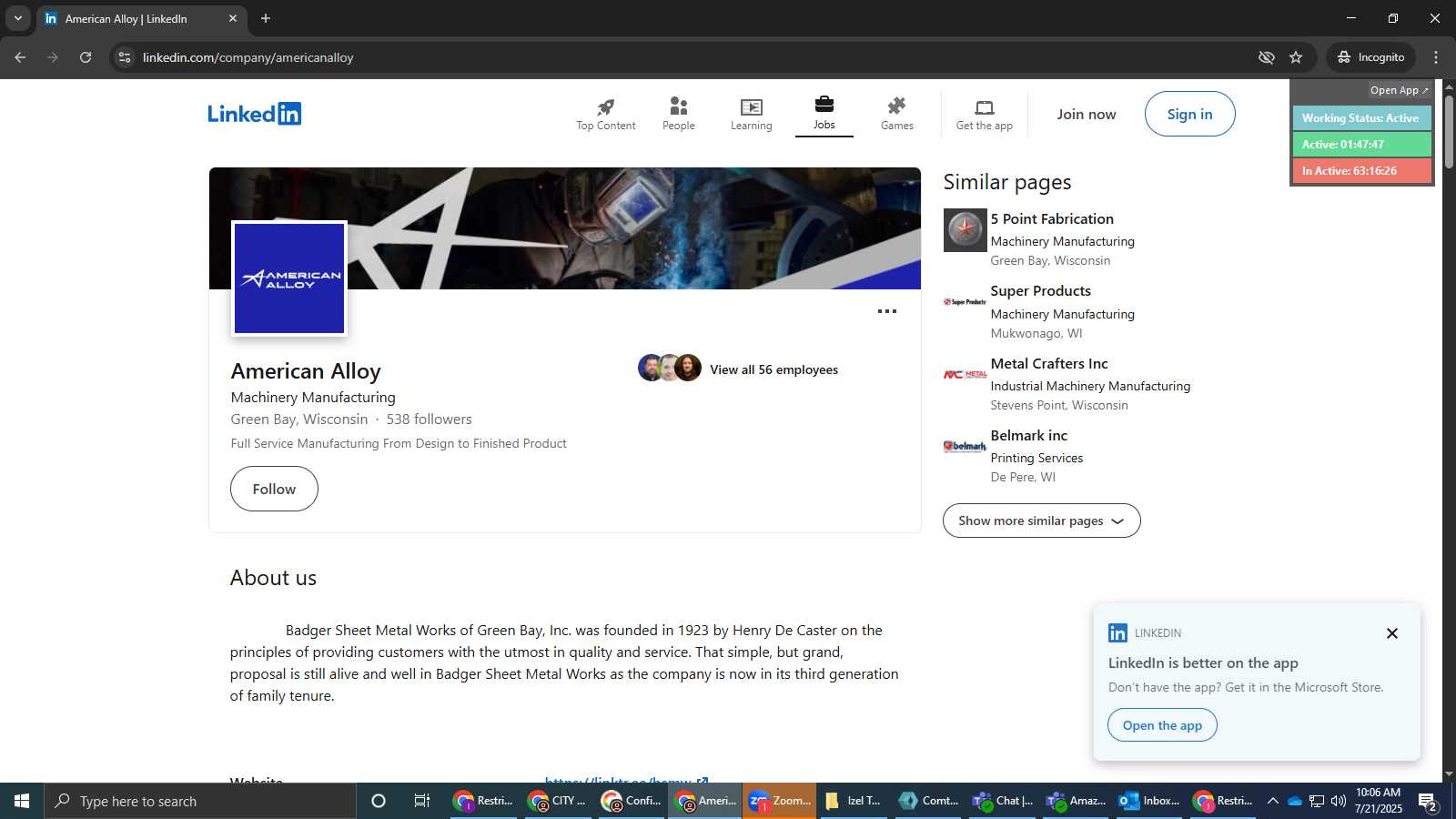Select the American Alloy LinkedIn tab
The image size is (1456, 819).
click(x=142, y=19)
